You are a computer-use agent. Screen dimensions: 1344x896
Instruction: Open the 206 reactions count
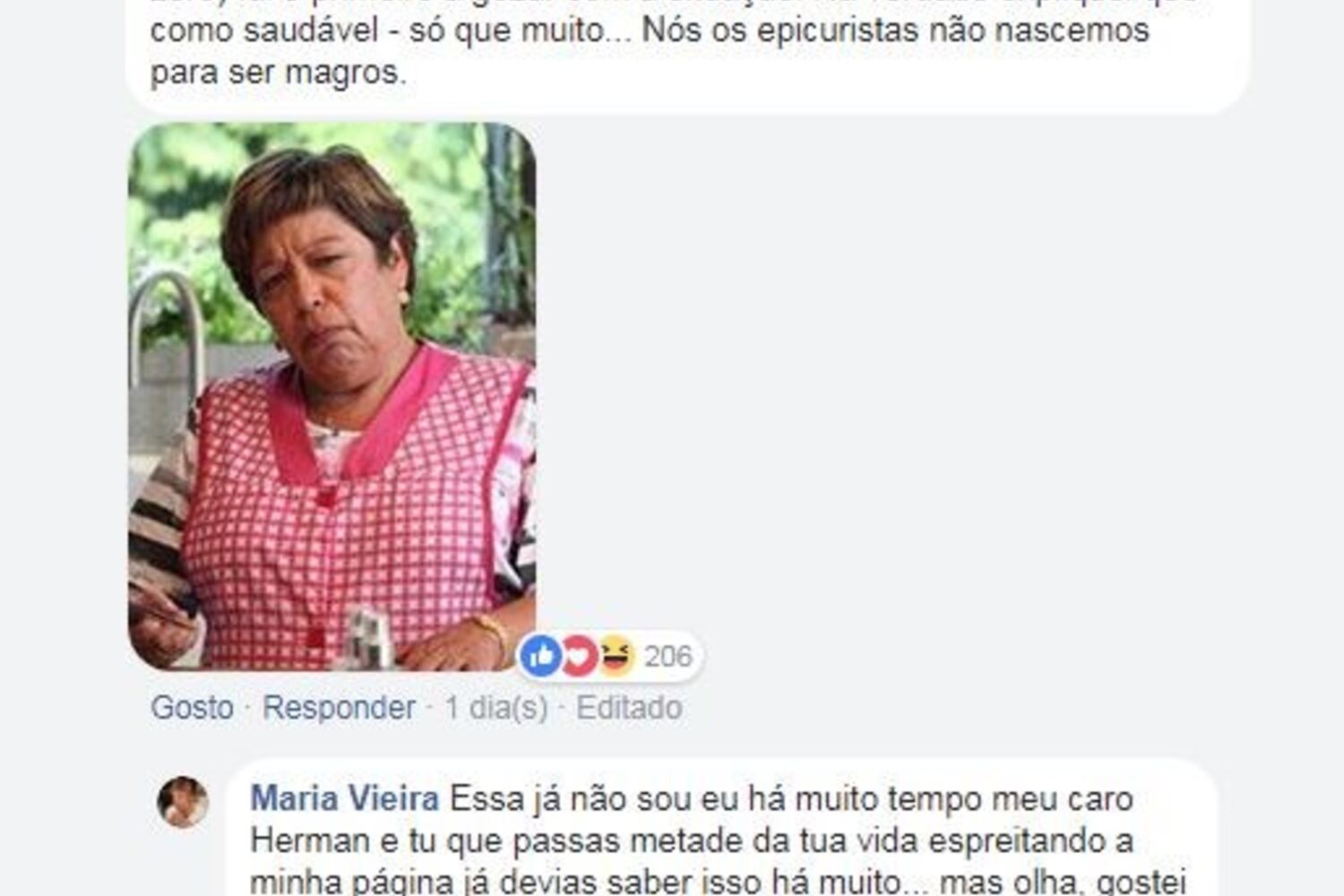(x=668, y=657)
